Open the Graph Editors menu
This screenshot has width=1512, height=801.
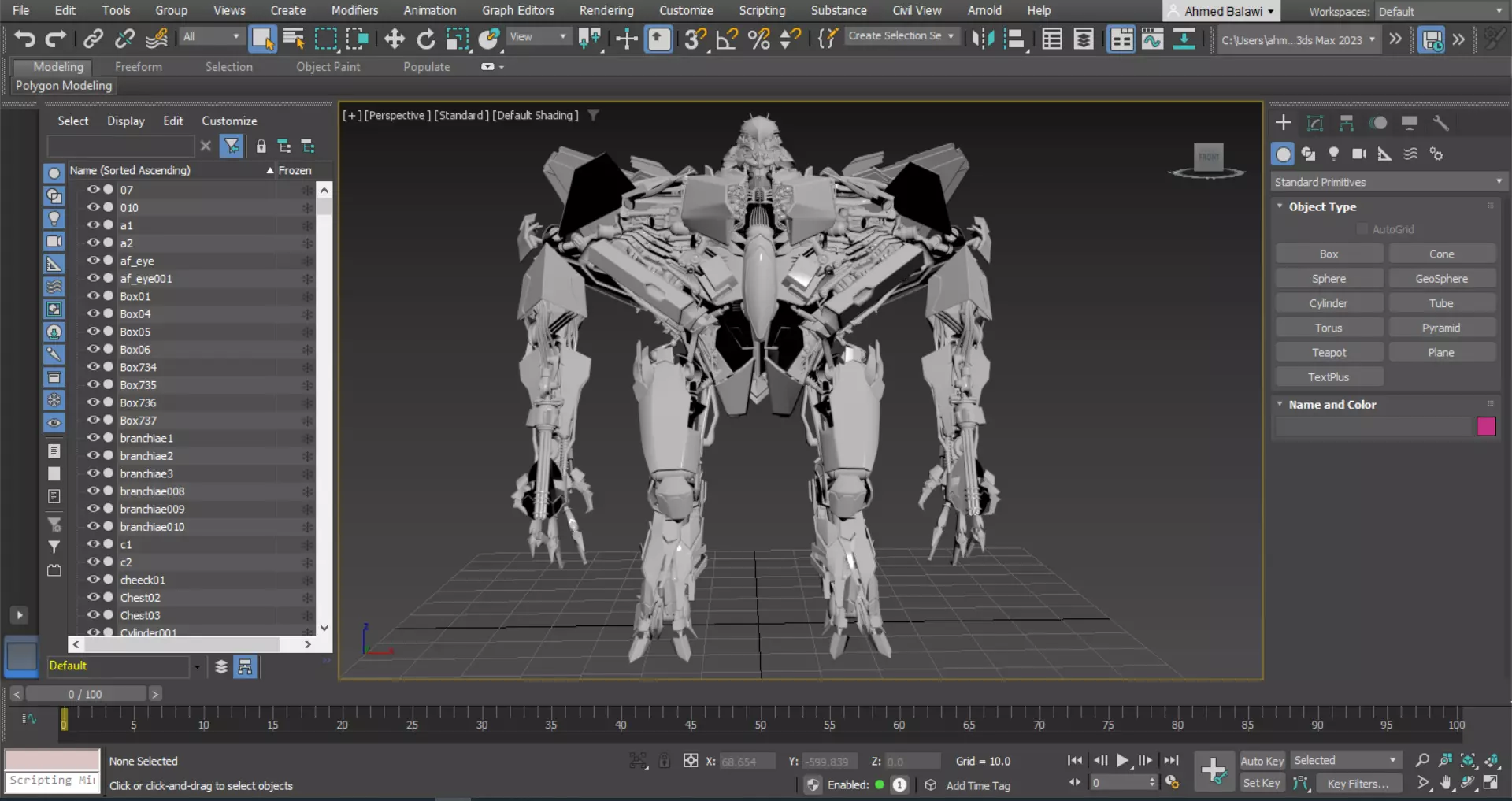518,10
